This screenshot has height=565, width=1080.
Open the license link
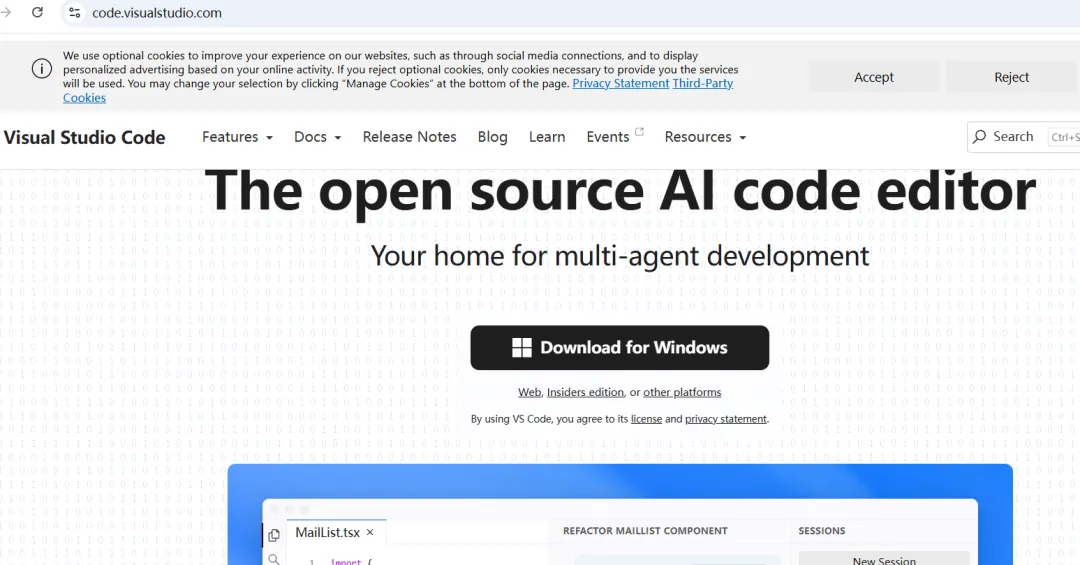click(646, 419)
